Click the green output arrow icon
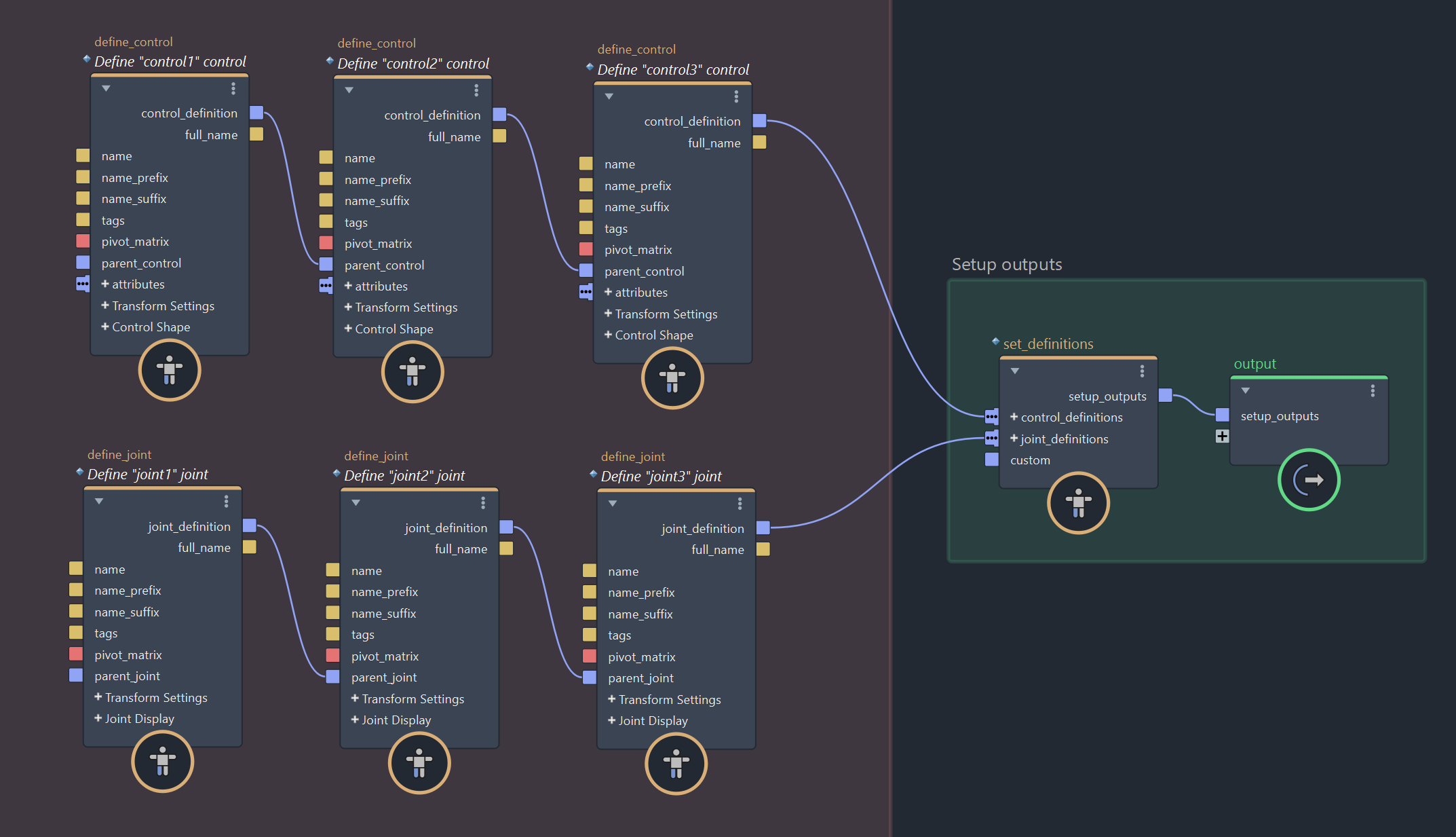The height and width of the screenshot is (837, 1456). point(1308,480)
